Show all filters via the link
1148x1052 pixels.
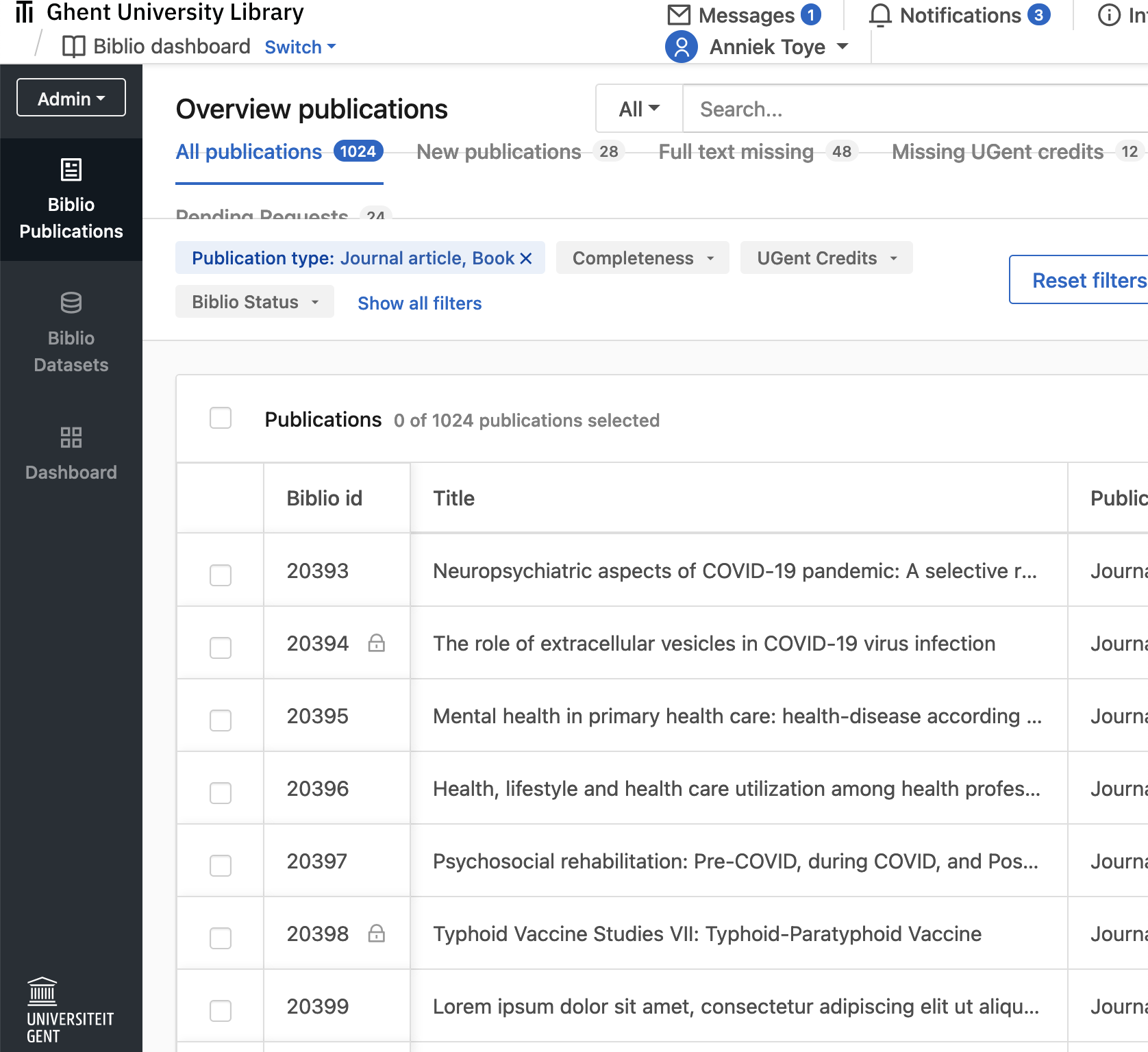click(x=419, y=303)
